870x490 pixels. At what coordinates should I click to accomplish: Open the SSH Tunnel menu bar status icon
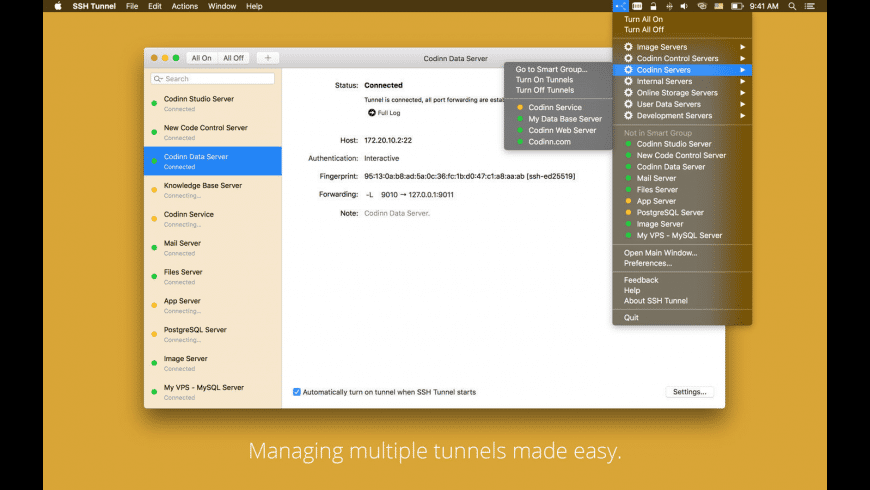click(620, 6)
